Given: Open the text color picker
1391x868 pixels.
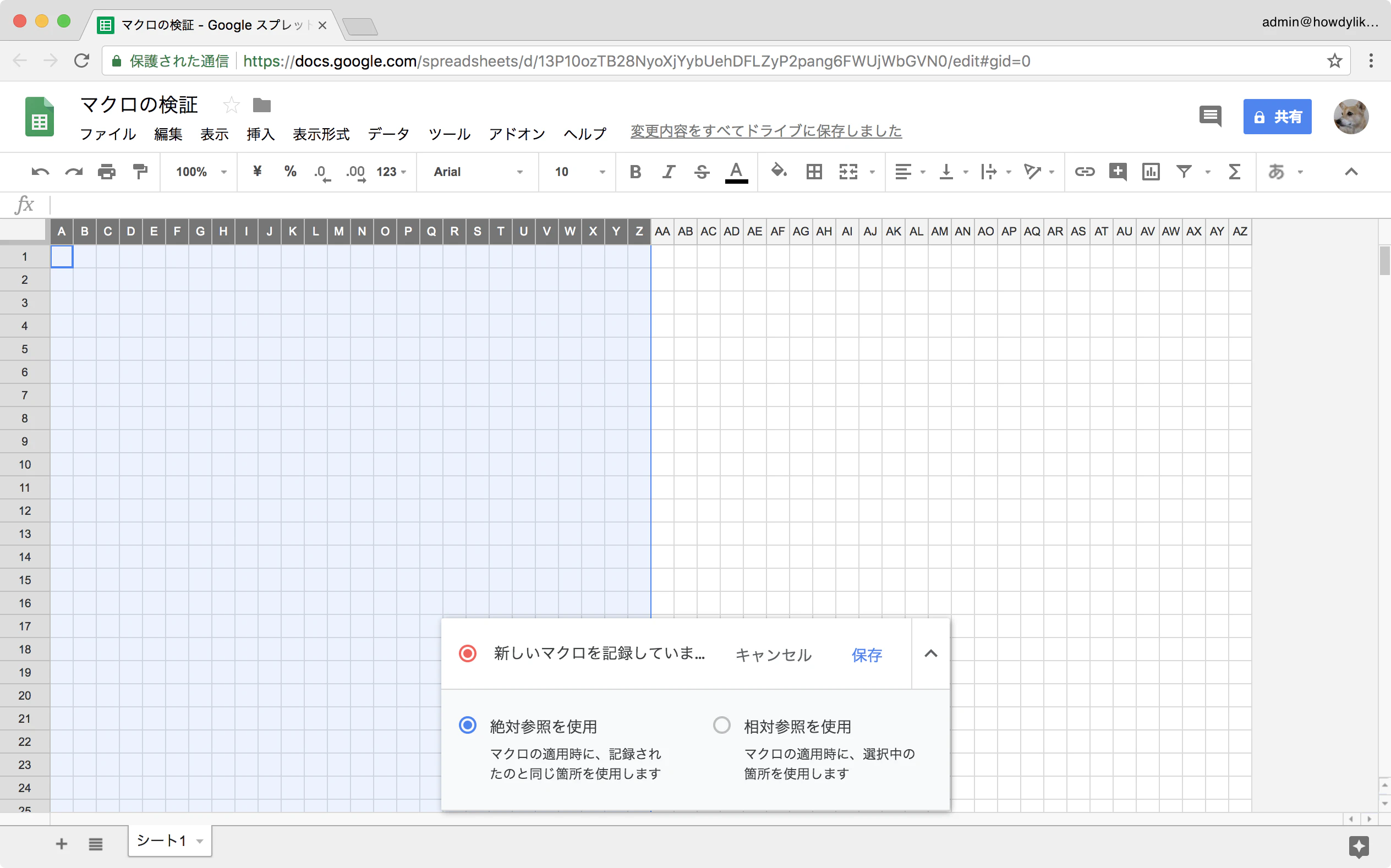Looking at the screenshot, I should click(736, 172).
